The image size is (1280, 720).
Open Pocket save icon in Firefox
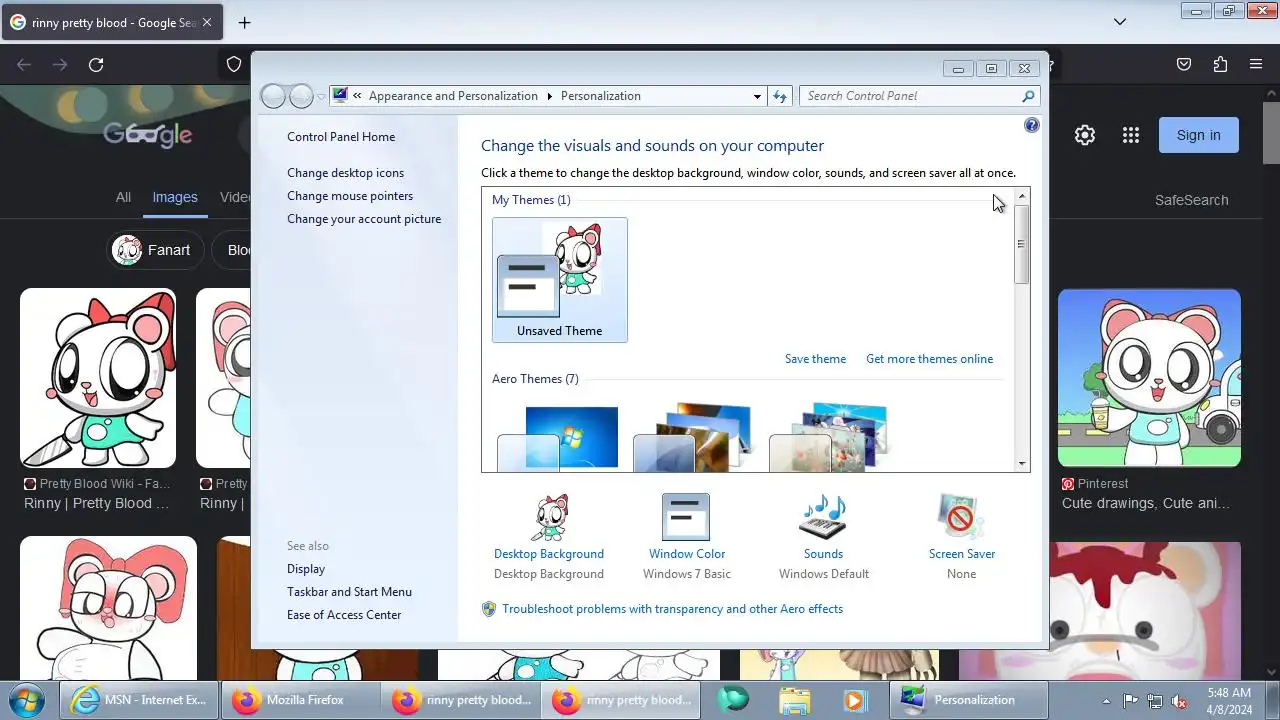coord(1184,64)
